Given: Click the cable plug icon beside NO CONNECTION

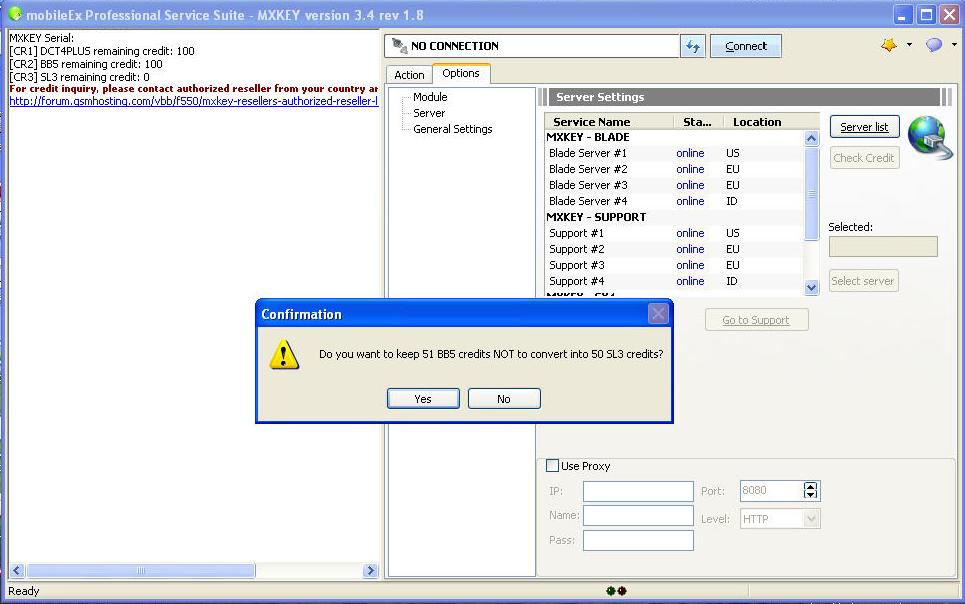Looking at the screenshot, I should click(x=399, y=46).
